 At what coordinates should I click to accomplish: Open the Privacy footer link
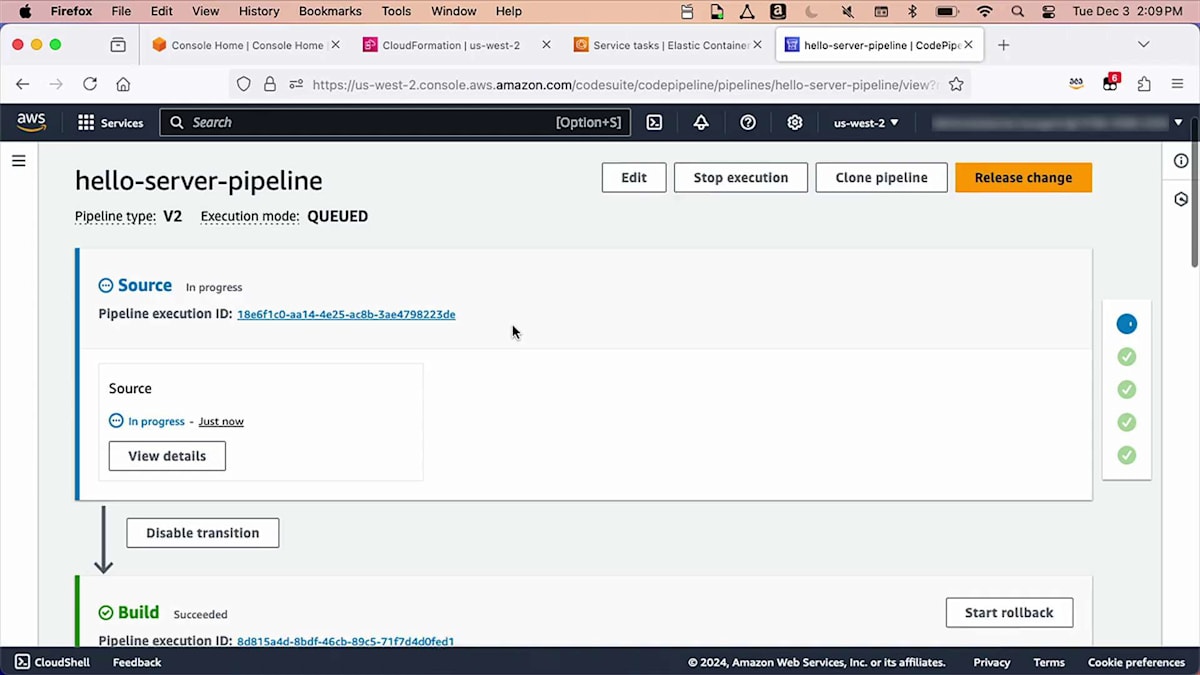[x=992, y=662]
